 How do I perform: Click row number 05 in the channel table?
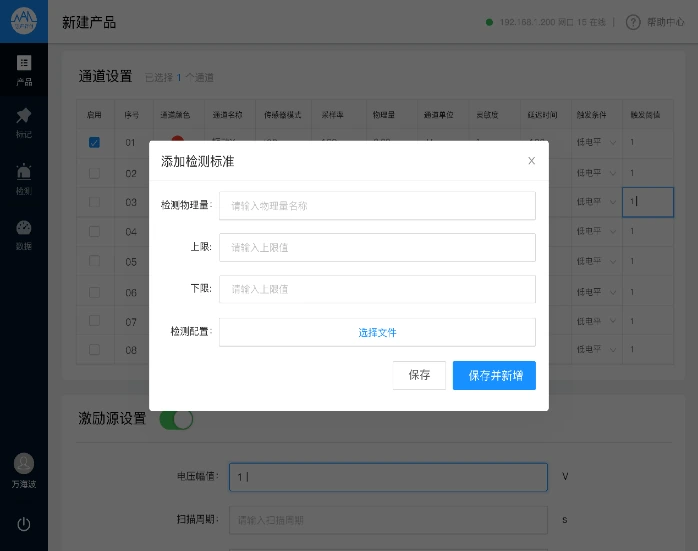[131, 262]
